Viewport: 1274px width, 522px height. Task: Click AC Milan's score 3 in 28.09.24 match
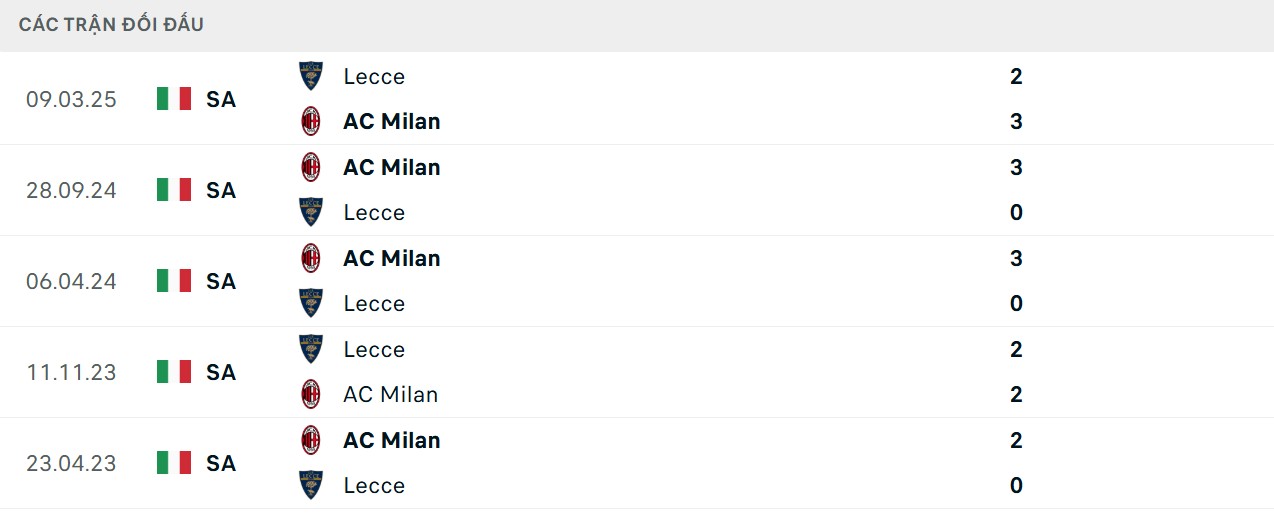(x=1016, y=167)
